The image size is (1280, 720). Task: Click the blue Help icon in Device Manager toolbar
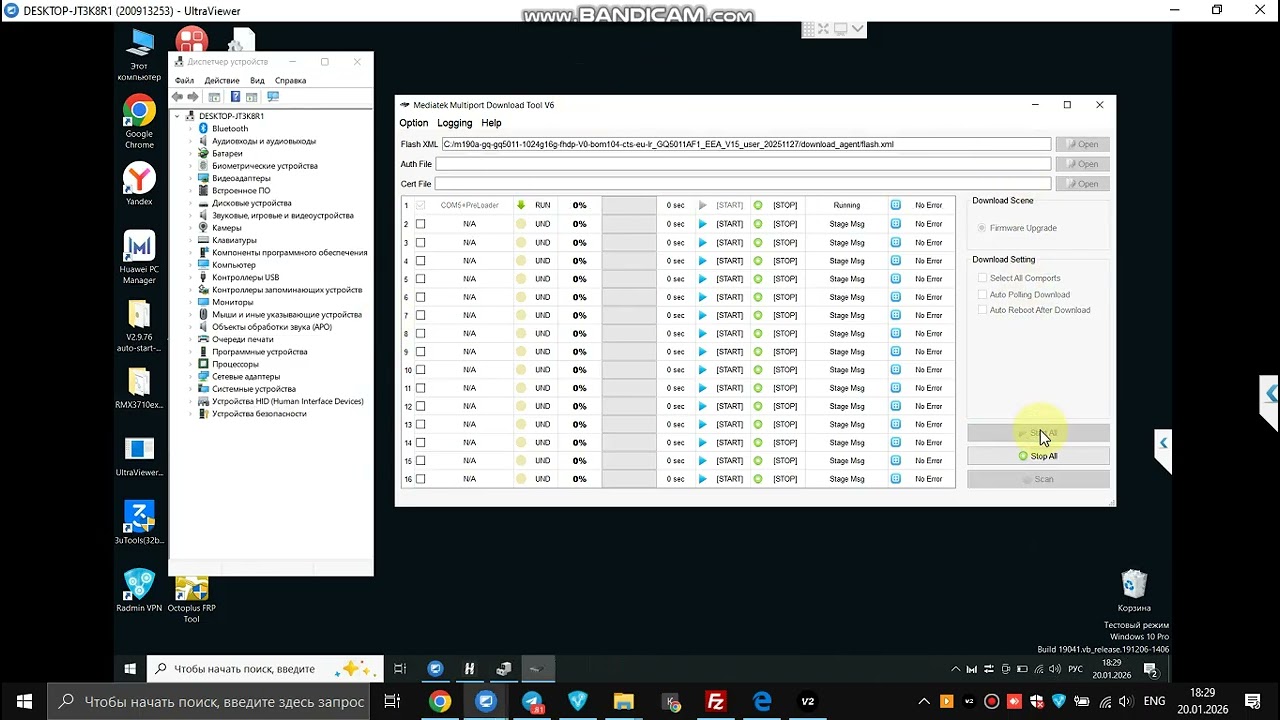235,97
